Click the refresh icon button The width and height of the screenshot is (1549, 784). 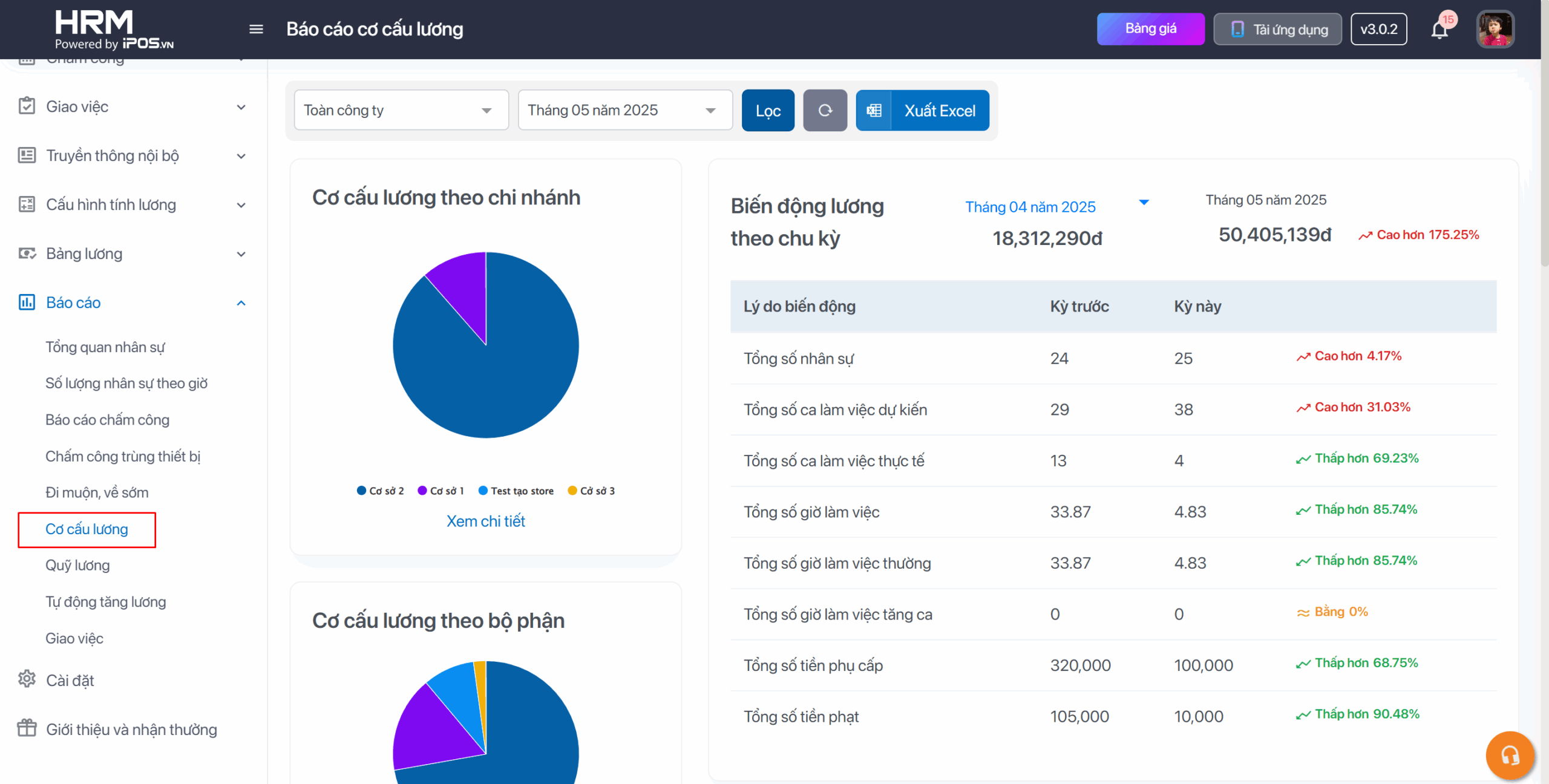[x=825, y=110]
